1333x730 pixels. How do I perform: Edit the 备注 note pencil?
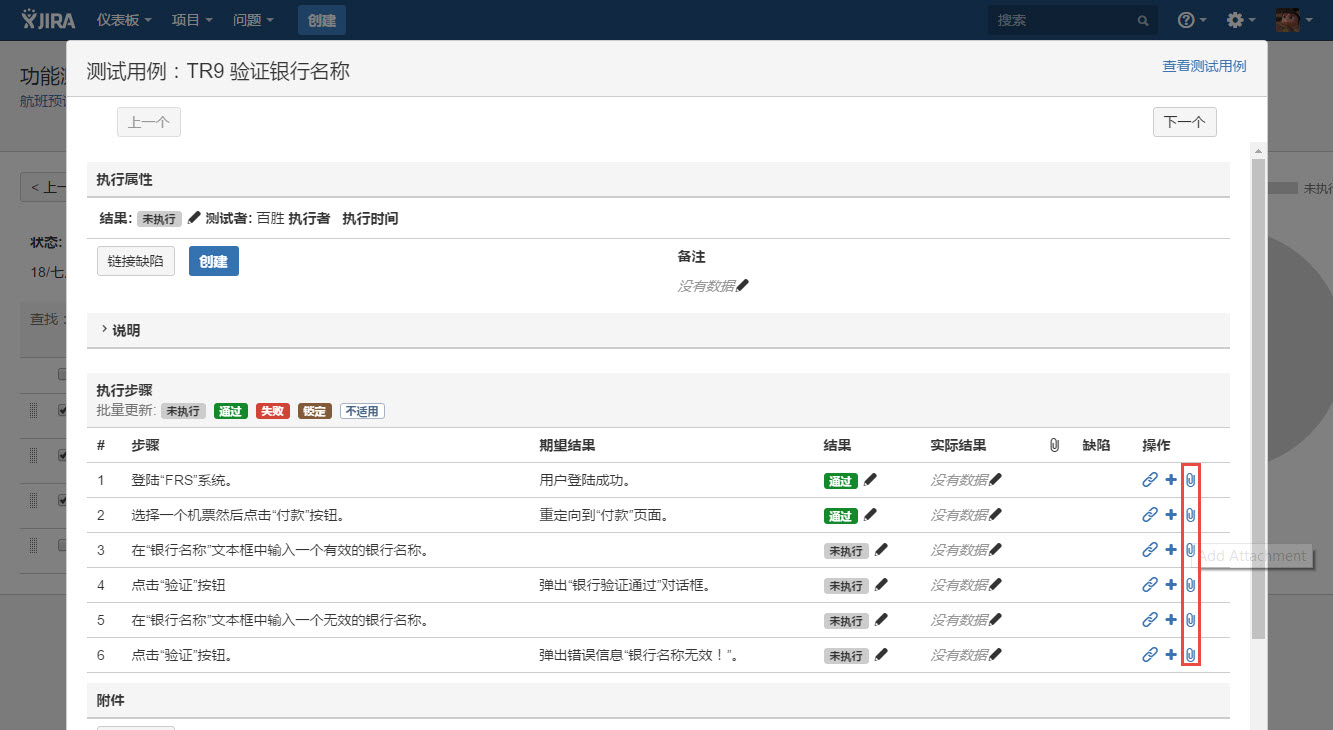coord(742,286)
